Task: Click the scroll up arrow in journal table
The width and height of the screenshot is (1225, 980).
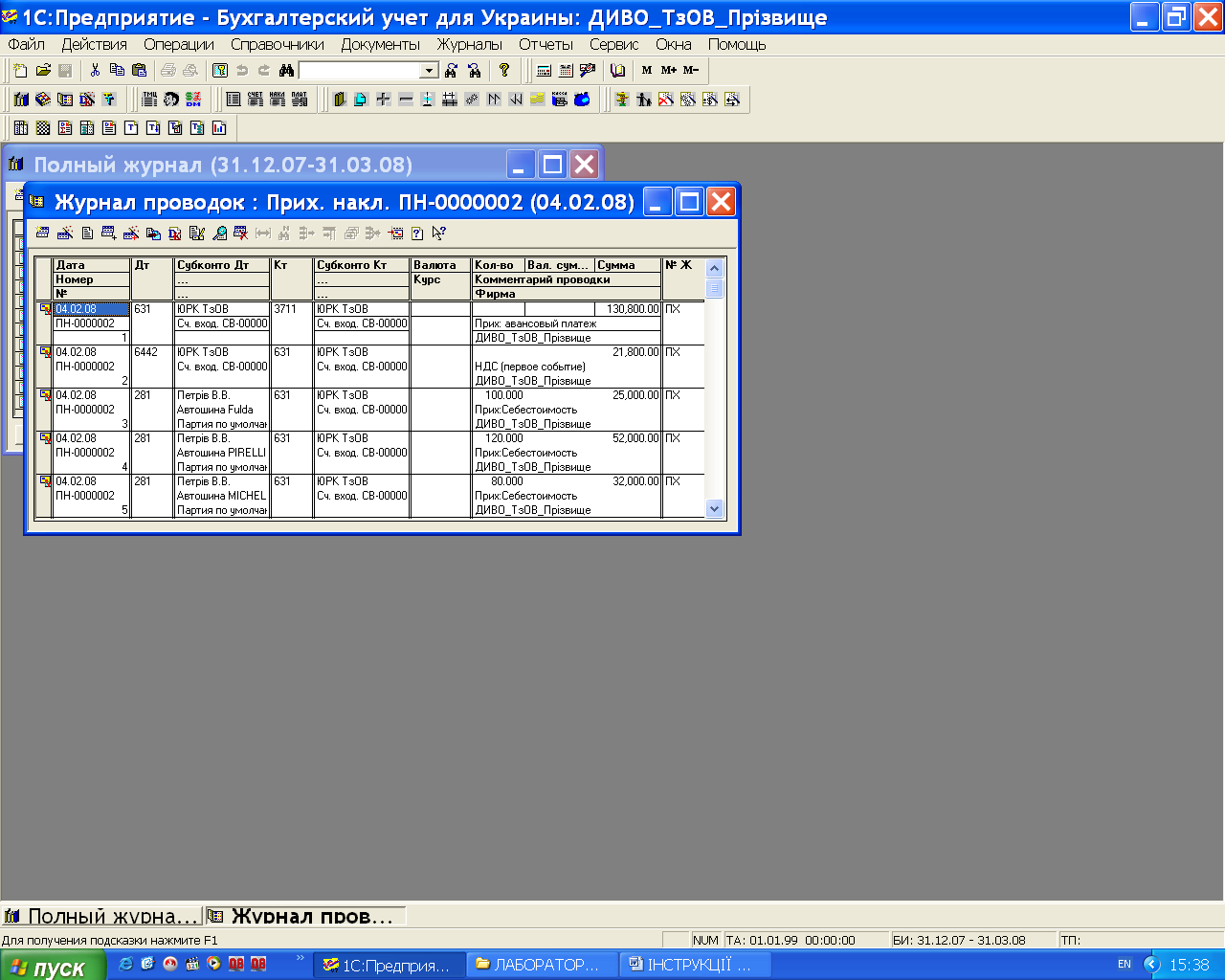Action: pyautogui.click(x=714, y=269)
